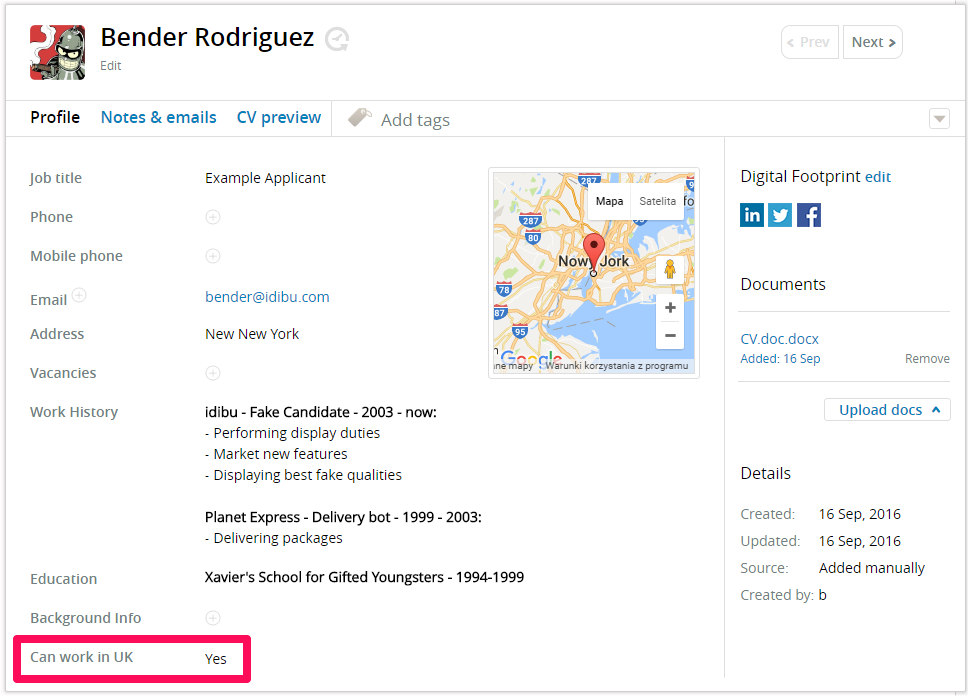Screen dimensions: 968x696
Task: Expand the Upload docs menu
Action: [x=887, y=410]
